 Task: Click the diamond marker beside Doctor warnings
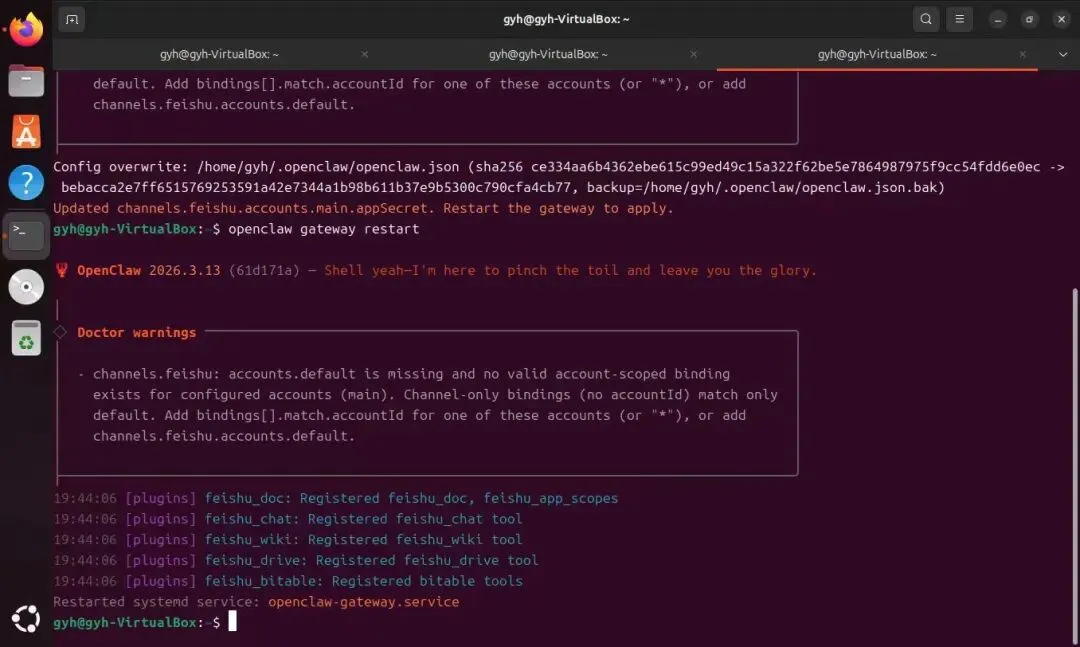[61, 332]
